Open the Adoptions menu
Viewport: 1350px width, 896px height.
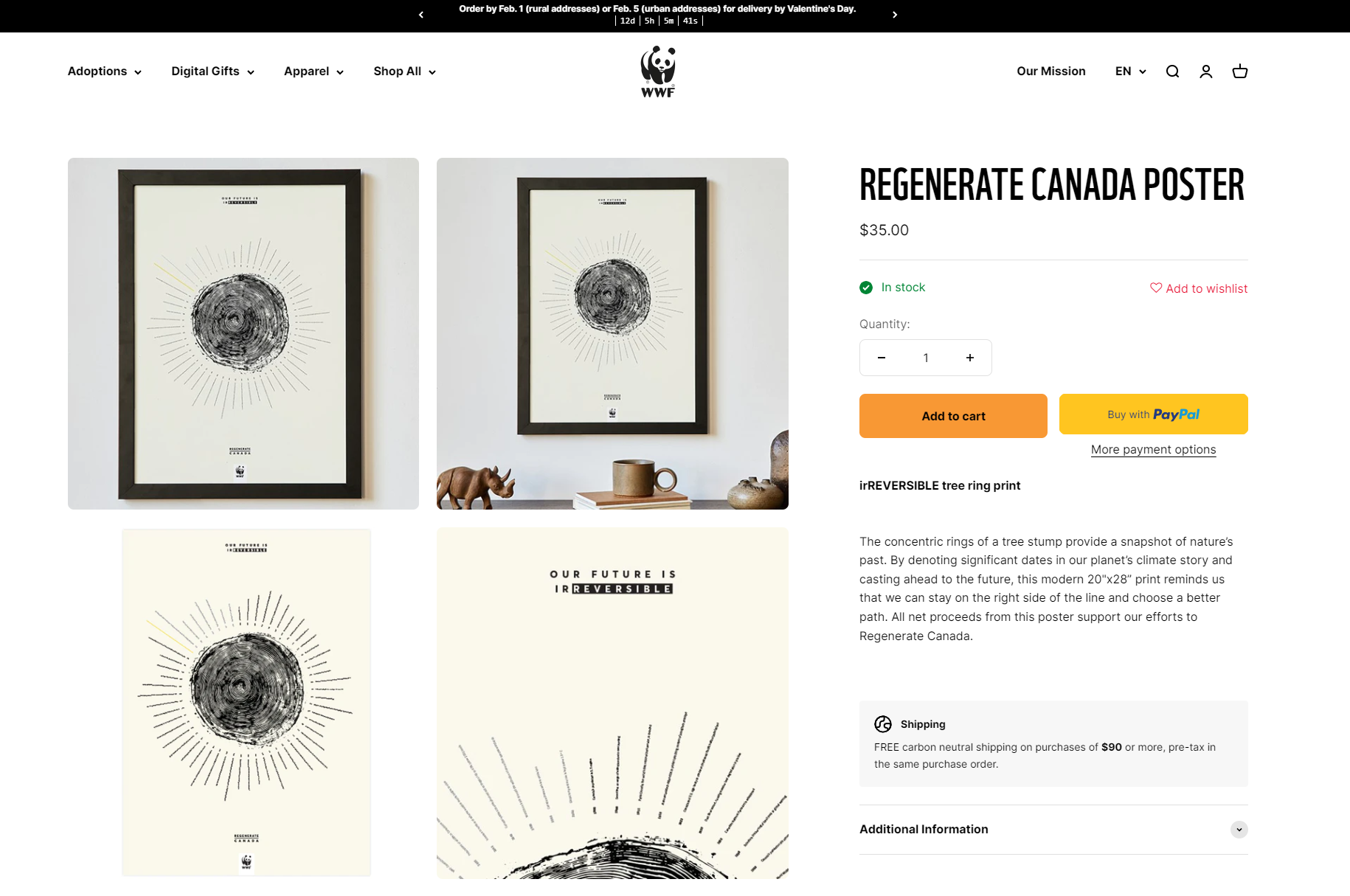[105, 72]
